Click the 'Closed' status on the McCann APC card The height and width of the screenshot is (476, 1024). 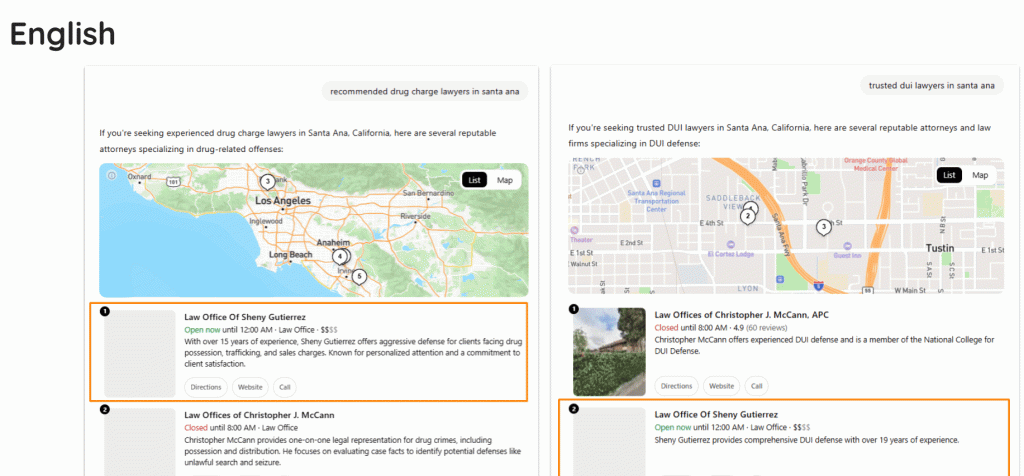point(666,327)
